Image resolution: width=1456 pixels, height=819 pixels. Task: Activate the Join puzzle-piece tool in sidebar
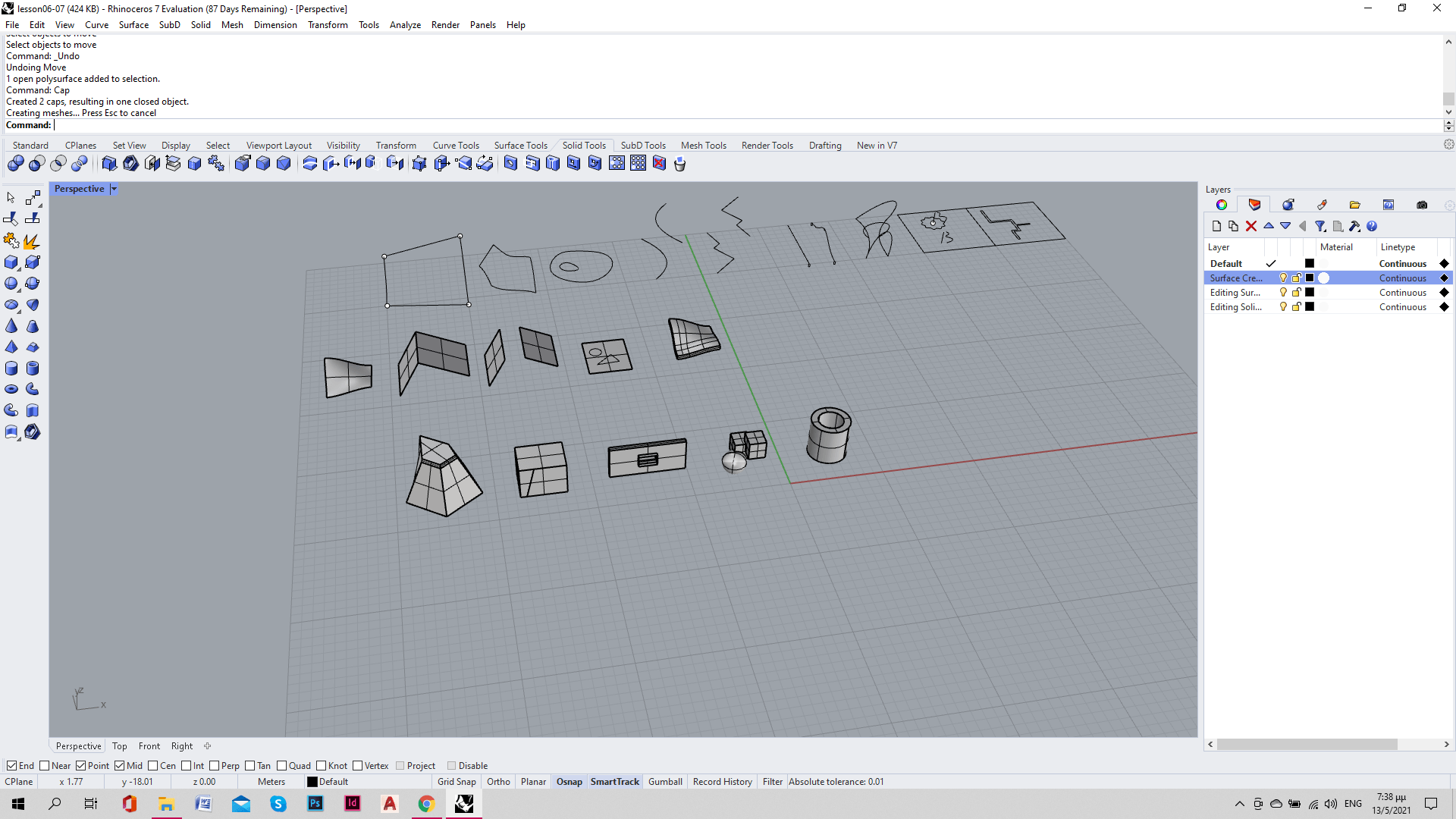pyautogui.click(x=11, y=241)
